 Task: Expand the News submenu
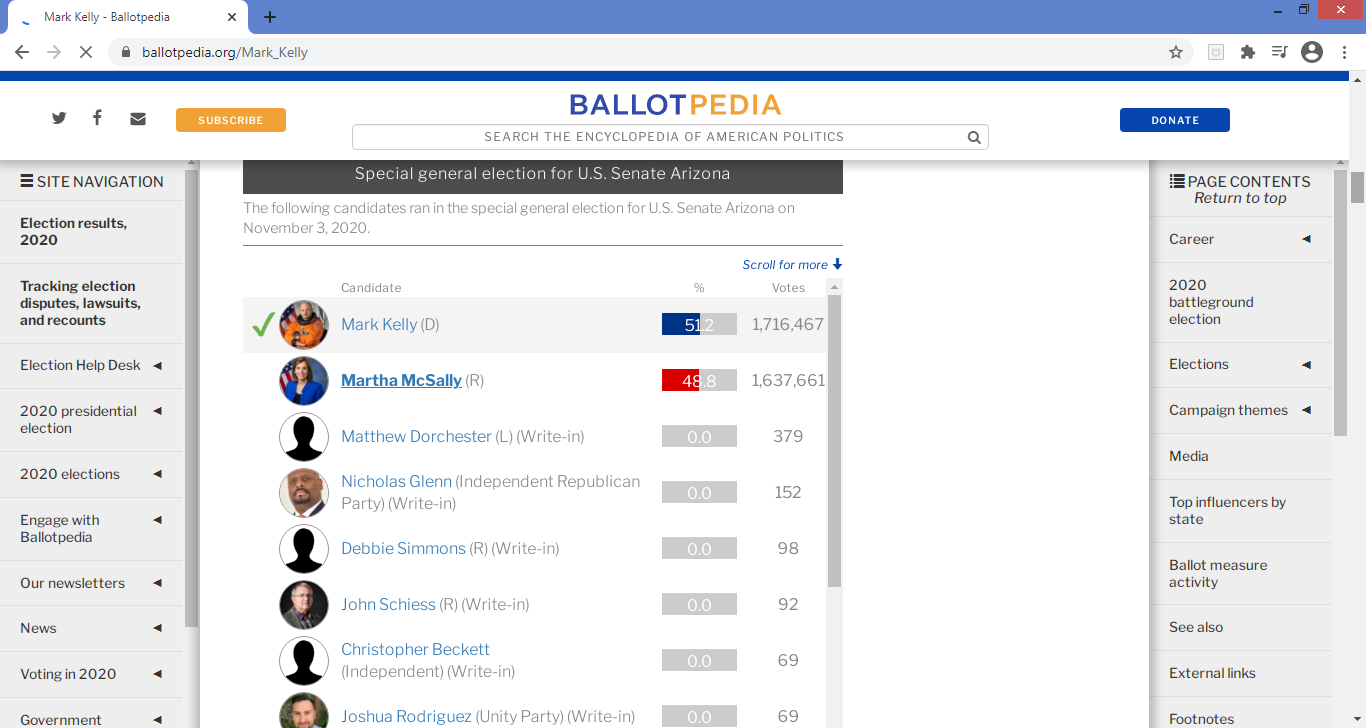[x=157, y=629]
